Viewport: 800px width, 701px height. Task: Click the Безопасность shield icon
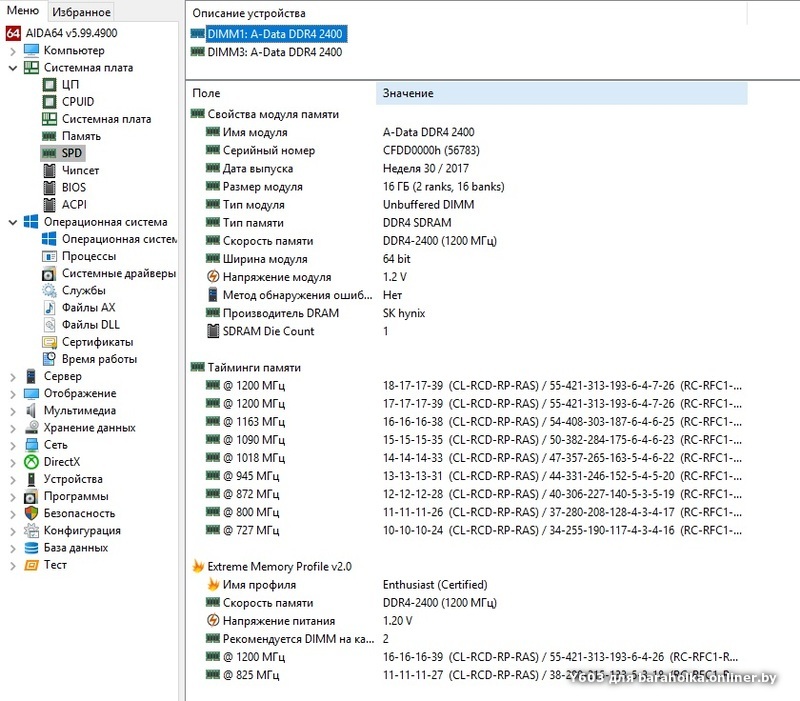pos(31,514)
